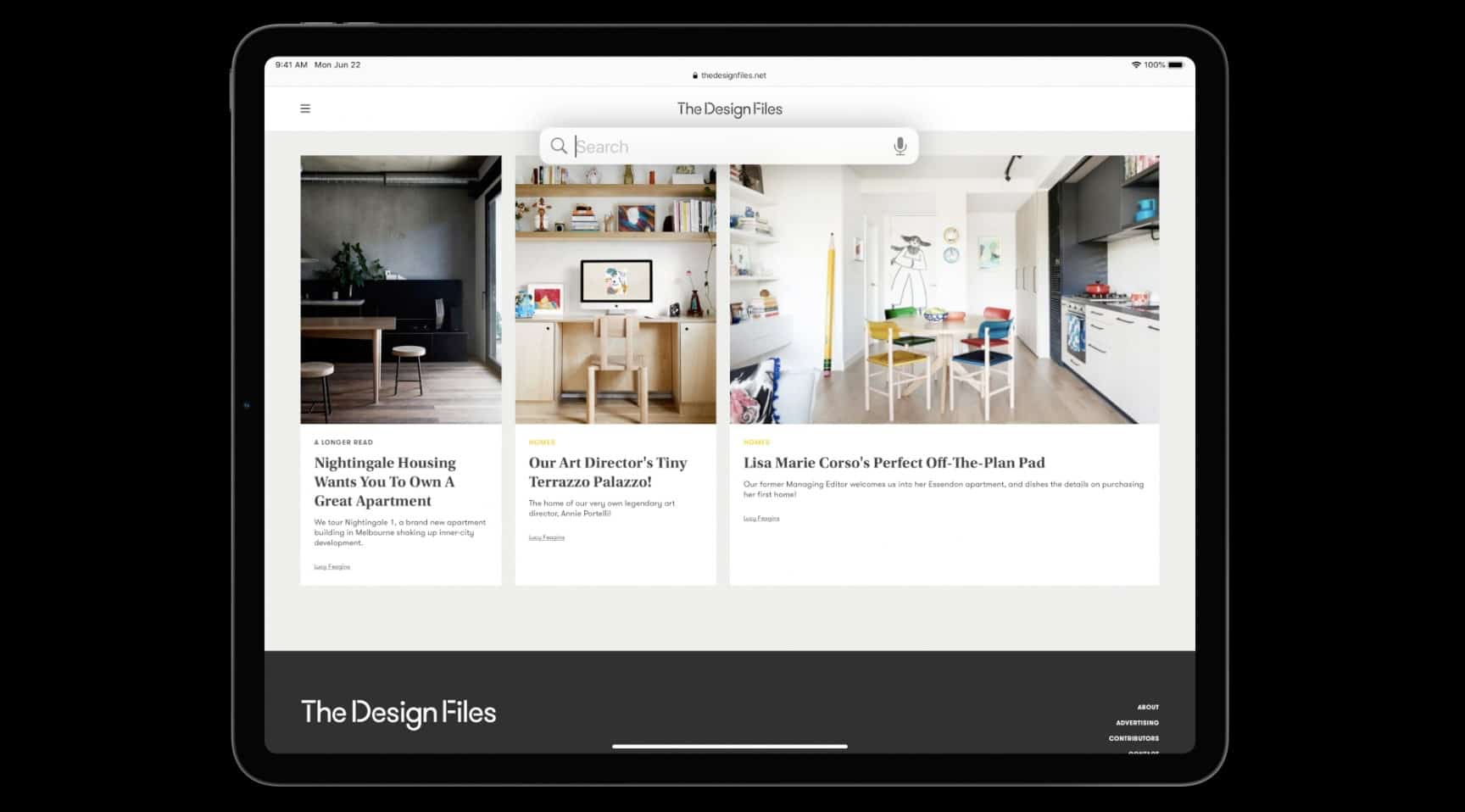Screen dimensions: 1465x812
Task: Go to the About footer link
Action: coord(1147,707)
